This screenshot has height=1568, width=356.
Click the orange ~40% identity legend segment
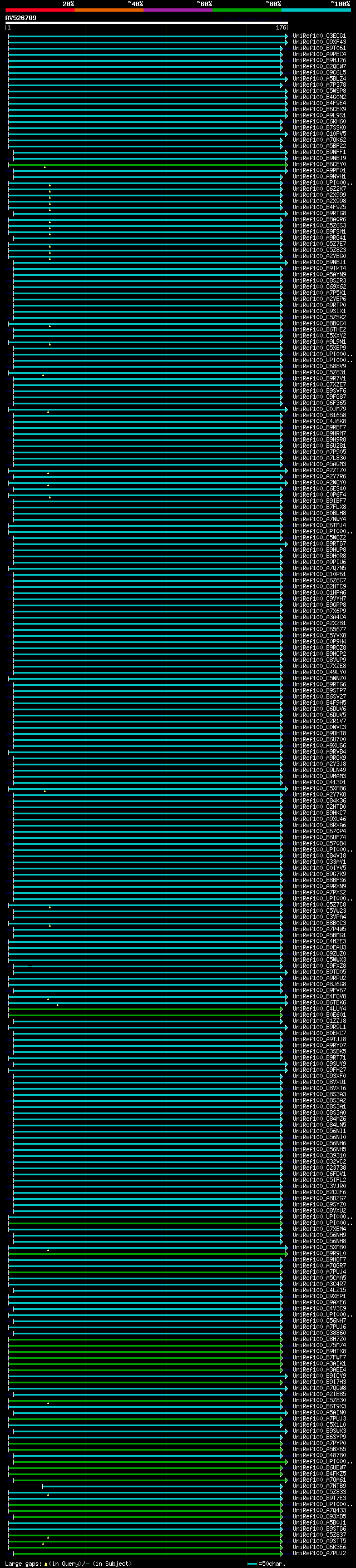click(x=109, y=10)
